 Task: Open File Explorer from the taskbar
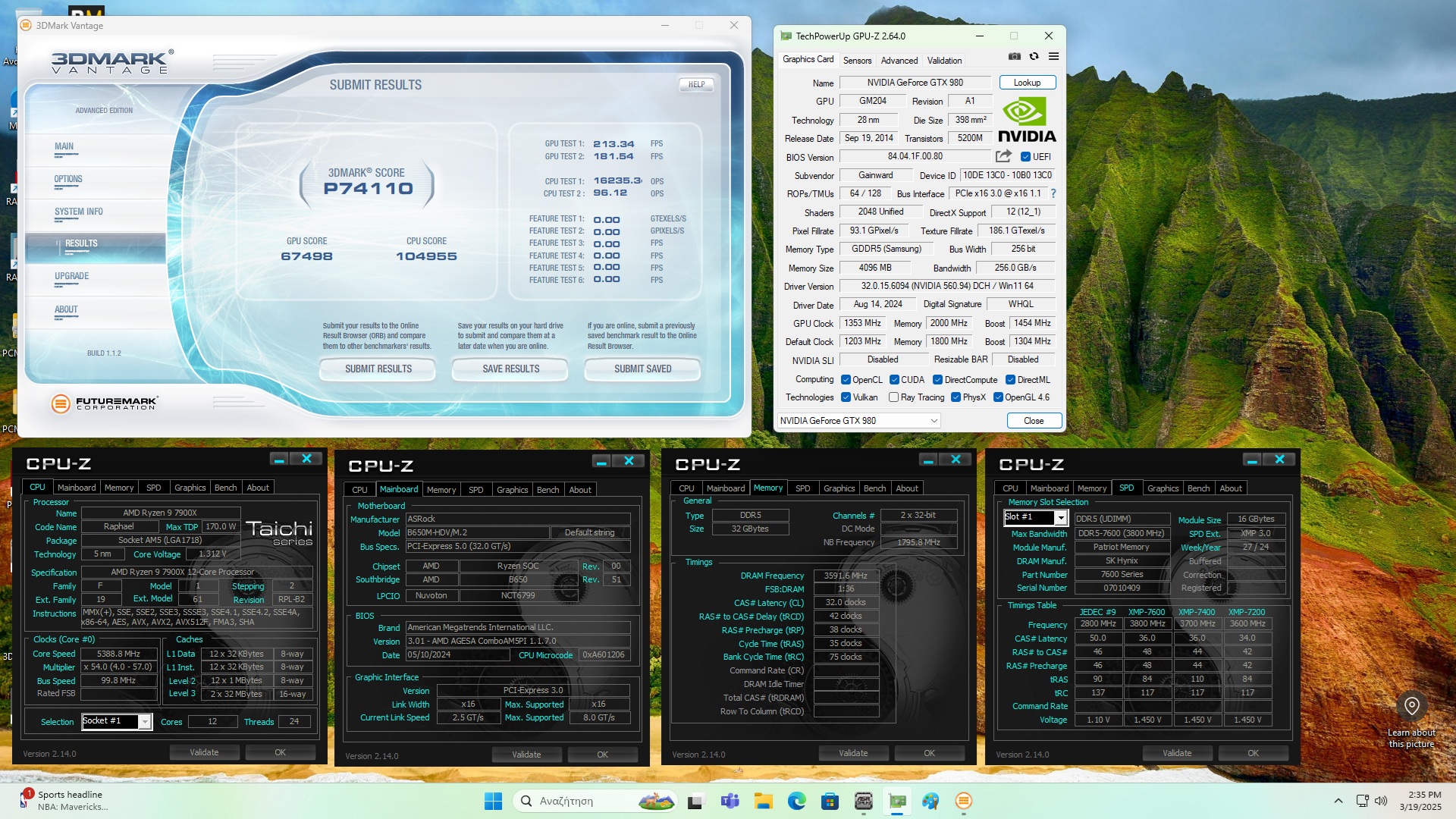[x=763, y=801]
